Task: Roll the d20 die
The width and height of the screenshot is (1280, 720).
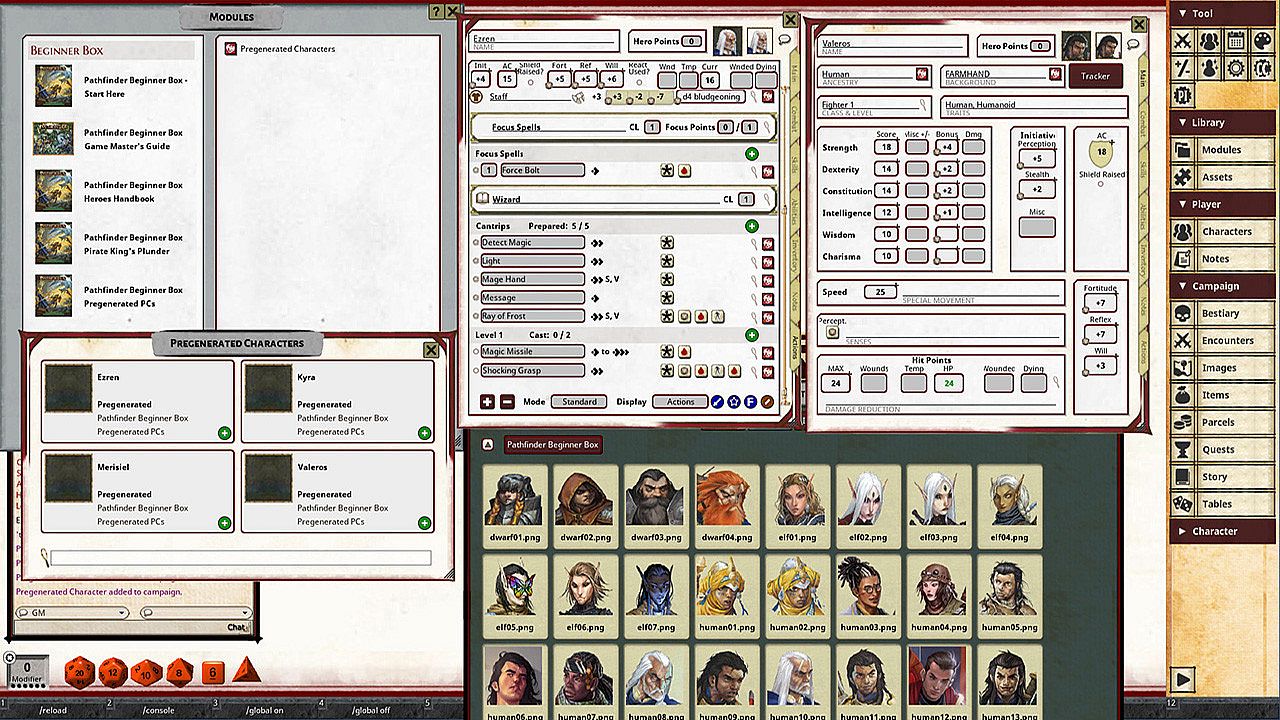Action: pos(81,672)
